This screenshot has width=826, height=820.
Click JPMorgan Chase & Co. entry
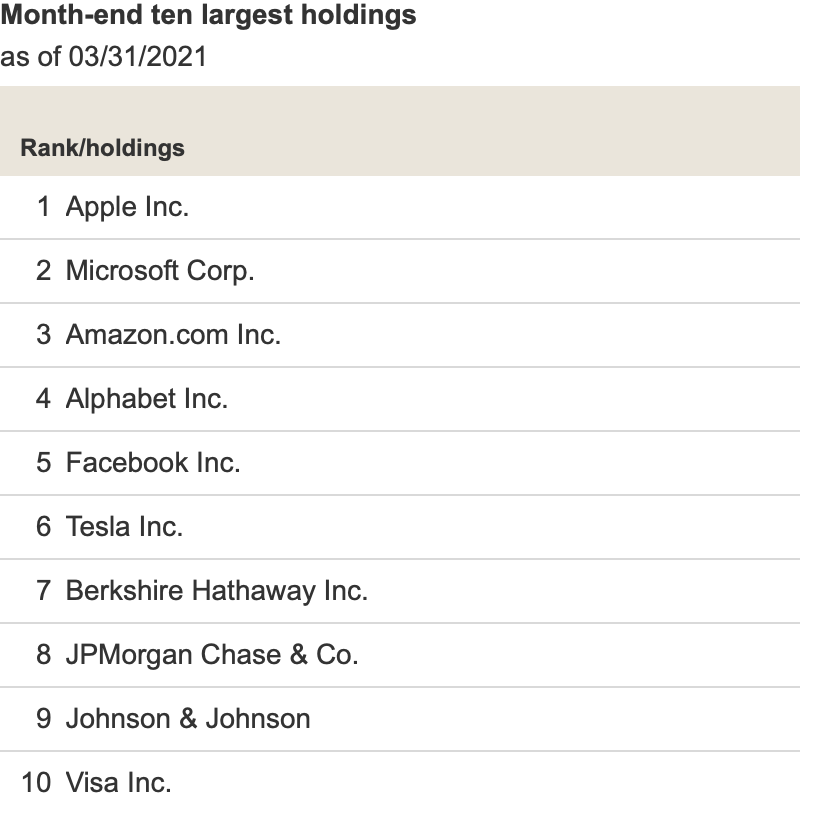pyautogui.click(x=212, y=655)
